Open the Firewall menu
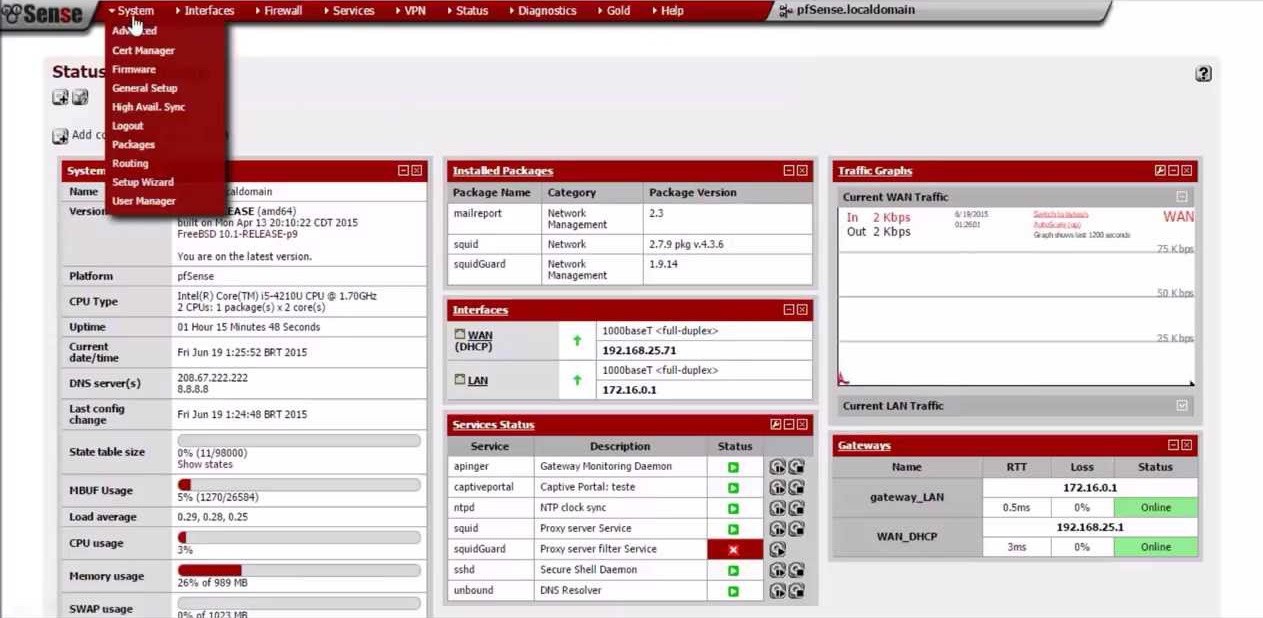This screenshot has height=618, width=1263. (281, 10)
